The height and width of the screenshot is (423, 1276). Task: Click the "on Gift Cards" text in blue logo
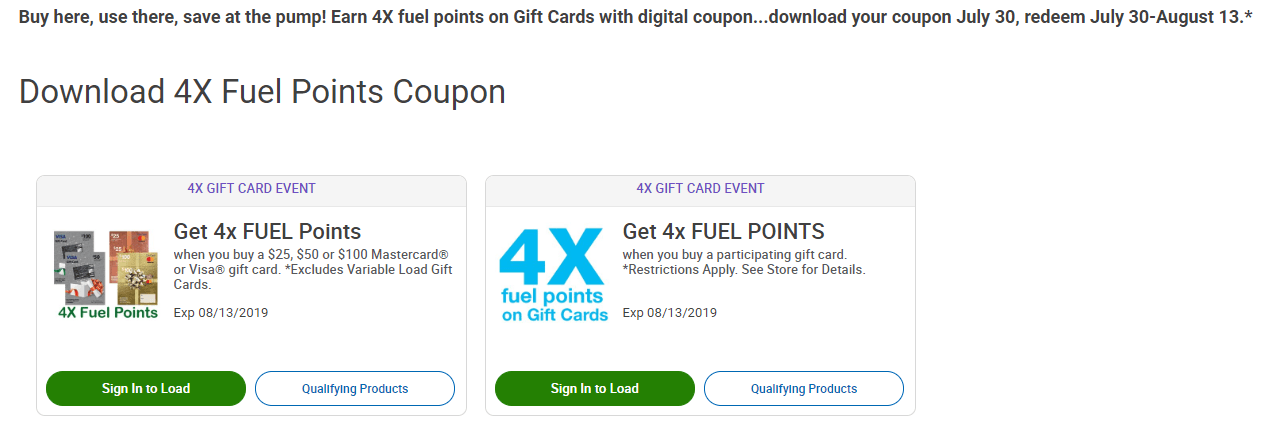point(554,315)
